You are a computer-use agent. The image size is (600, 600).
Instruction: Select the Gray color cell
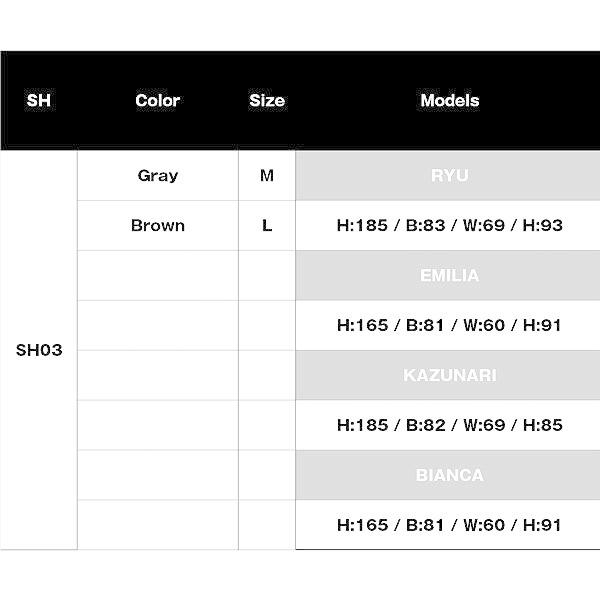(x=157, y=176)
